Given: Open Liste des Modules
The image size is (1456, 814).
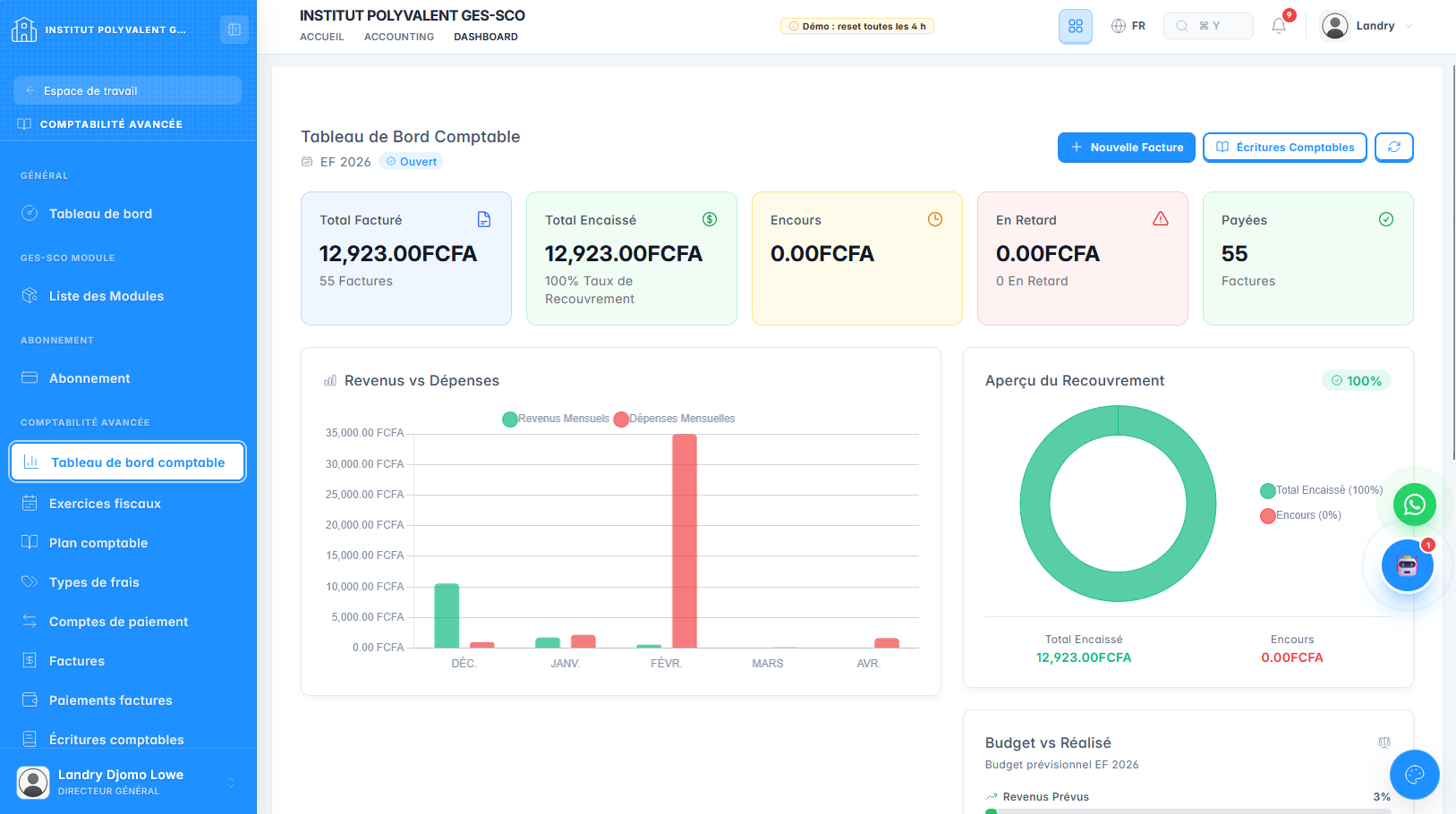Looking at the screenshot, I should click(128, 296).
